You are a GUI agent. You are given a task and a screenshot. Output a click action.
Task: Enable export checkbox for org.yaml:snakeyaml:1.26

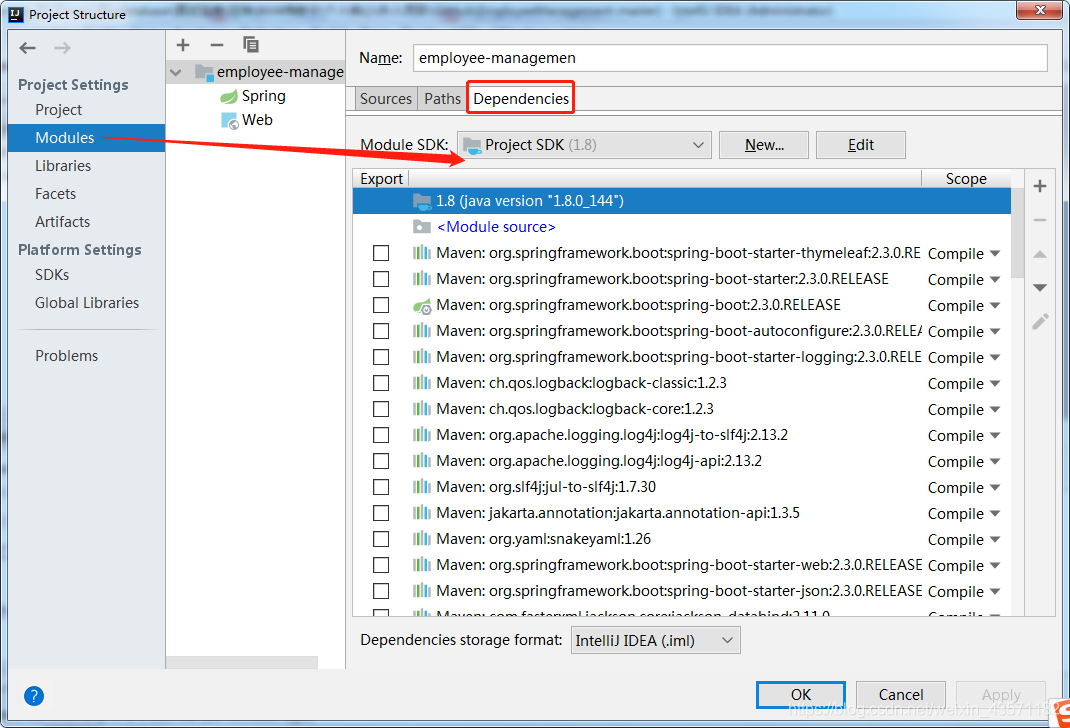point(381,539)
